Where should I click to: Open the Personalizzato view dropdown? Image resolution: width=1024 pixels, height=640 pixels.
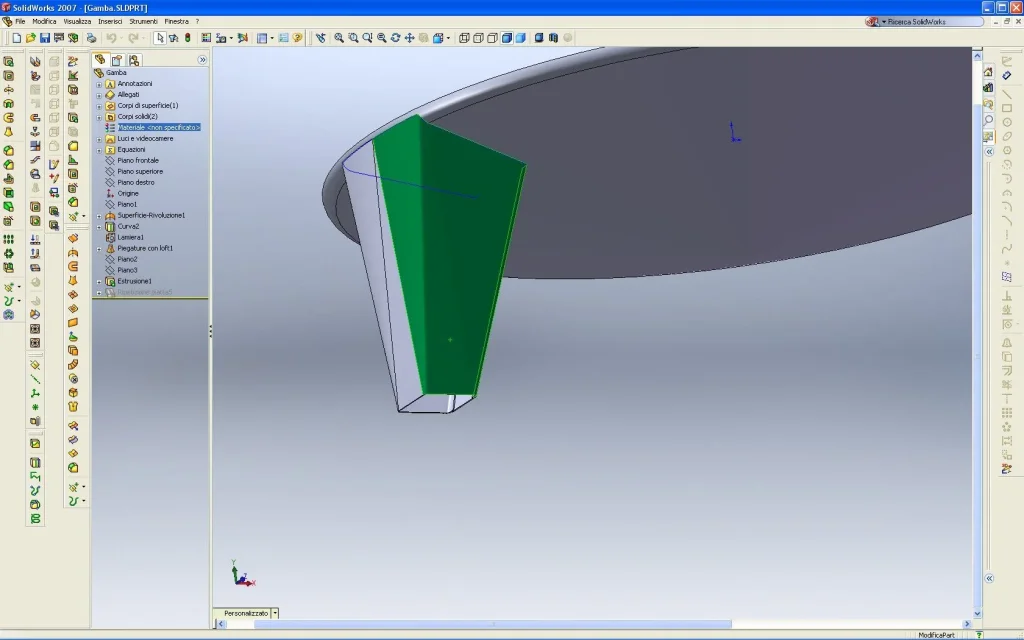(275, 613)
